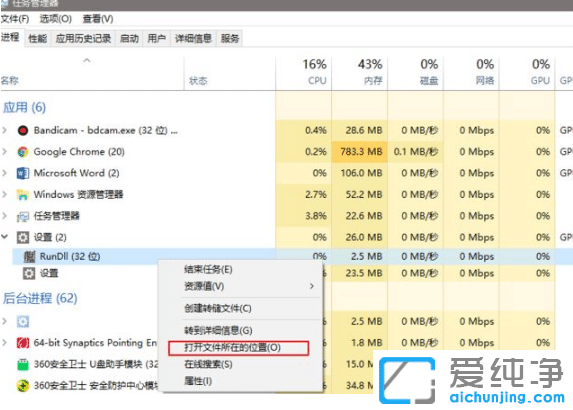Click the child 设置 gear icon
The width and height of the screenshot is (573, 410).
click(x=29, y=273)
